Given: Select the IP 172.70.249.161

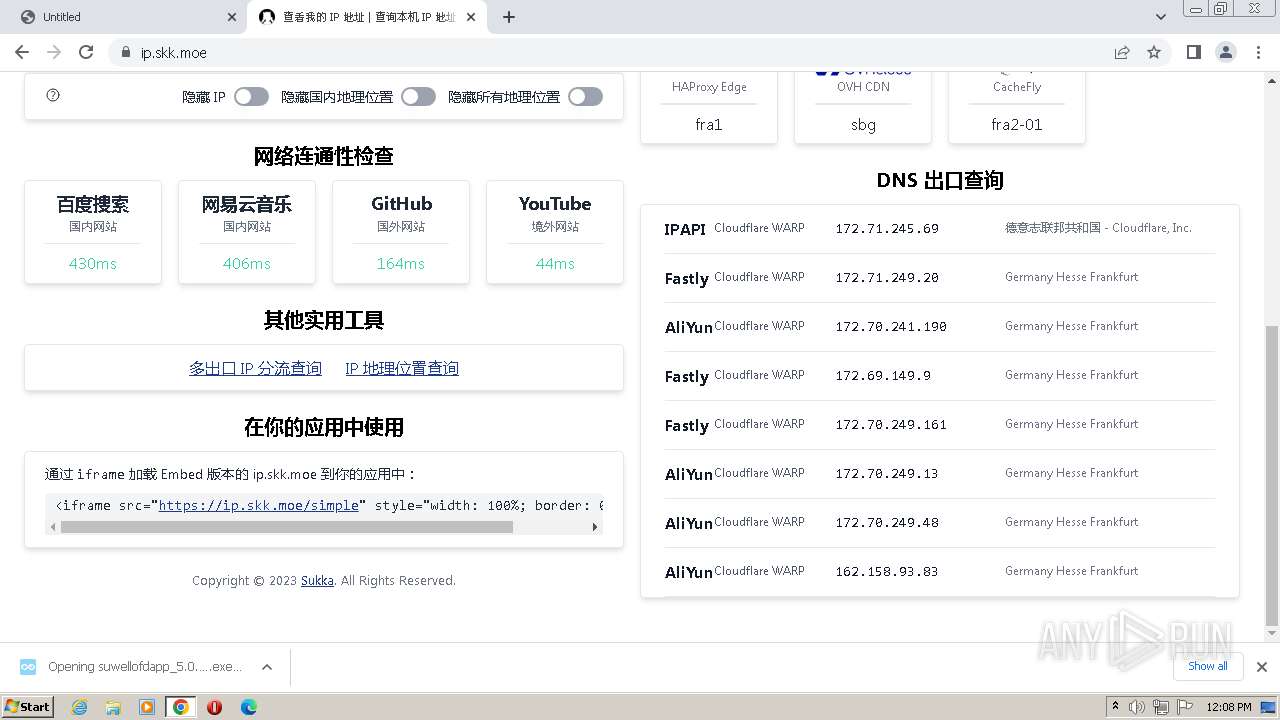Looking at the screenshot, I should pos(891,425).
